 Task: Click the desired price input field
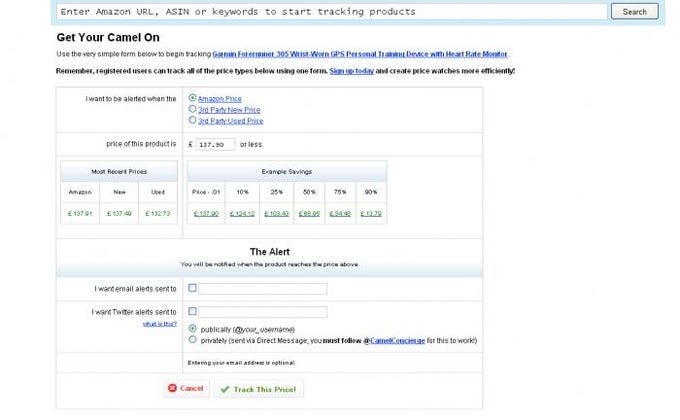click(x=216, y=144)
